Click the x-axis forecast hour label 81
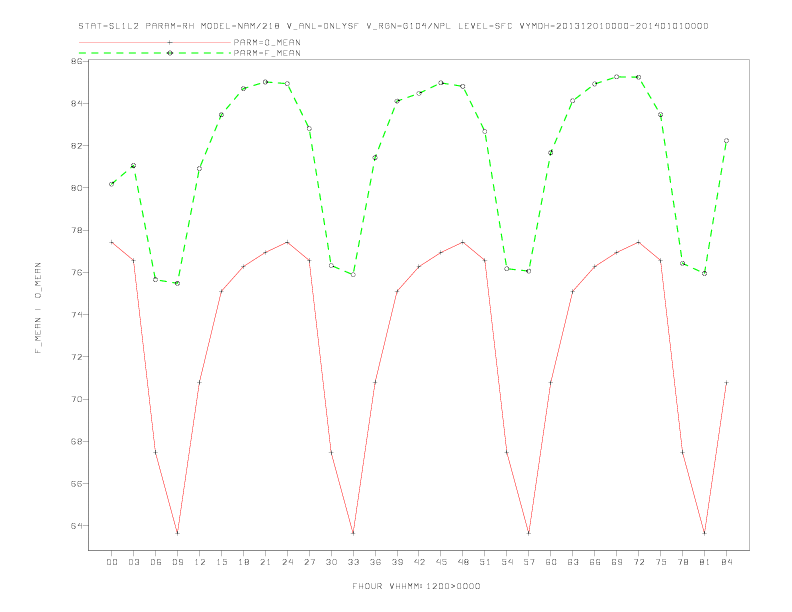The height and width of the screenshot is (612, 792). click(x=705, y=562)
